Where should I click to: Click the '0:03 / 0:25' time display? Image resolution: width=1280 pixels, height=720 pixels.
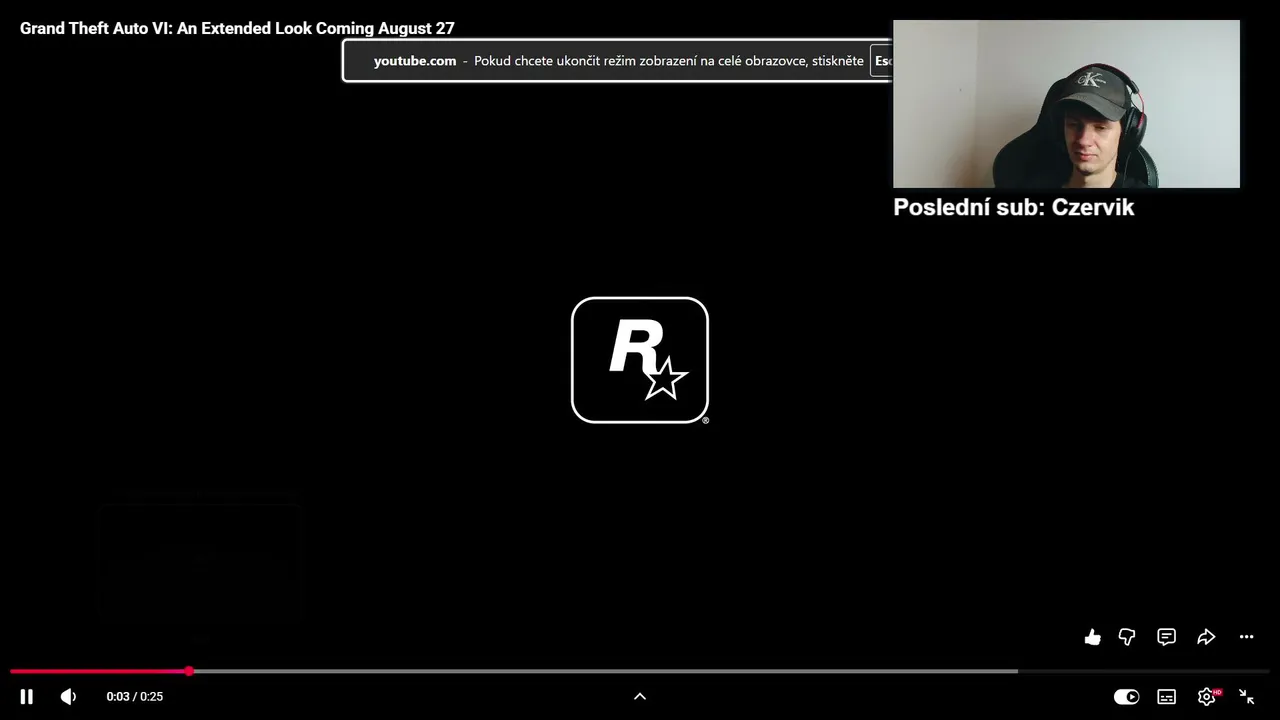pos(135,697)
